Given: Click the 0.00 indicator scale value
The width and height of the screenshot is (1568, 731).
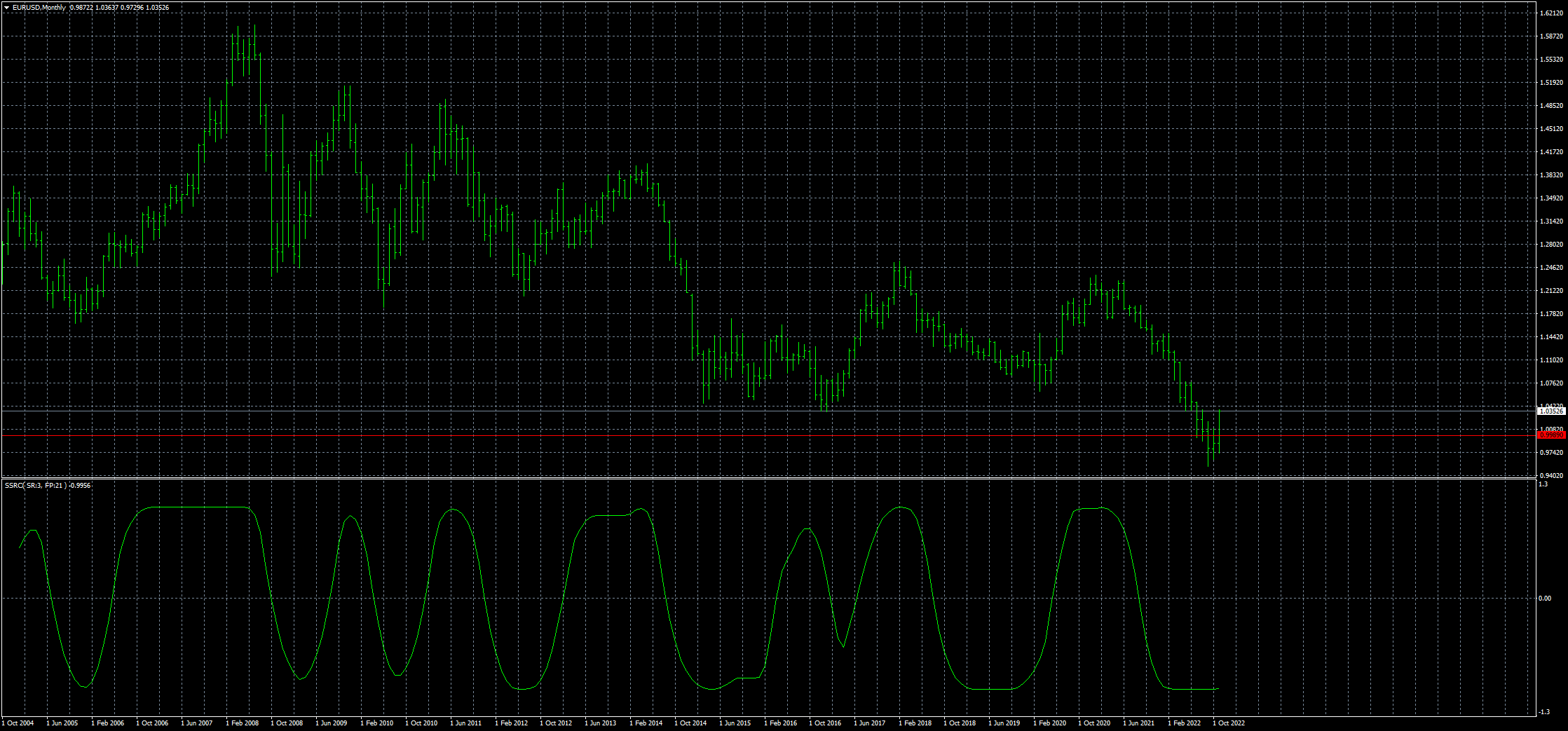Looking at the screenshot, I should tap(1545, 599).
